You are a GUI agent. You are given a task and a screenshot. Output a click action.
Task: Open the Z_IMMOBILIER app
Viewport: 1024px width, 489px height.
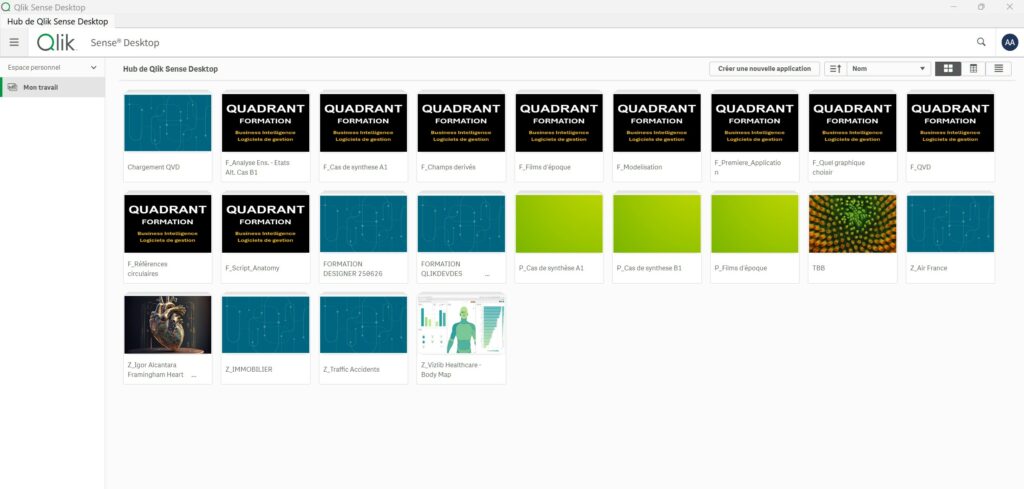(x=265, y=338)
